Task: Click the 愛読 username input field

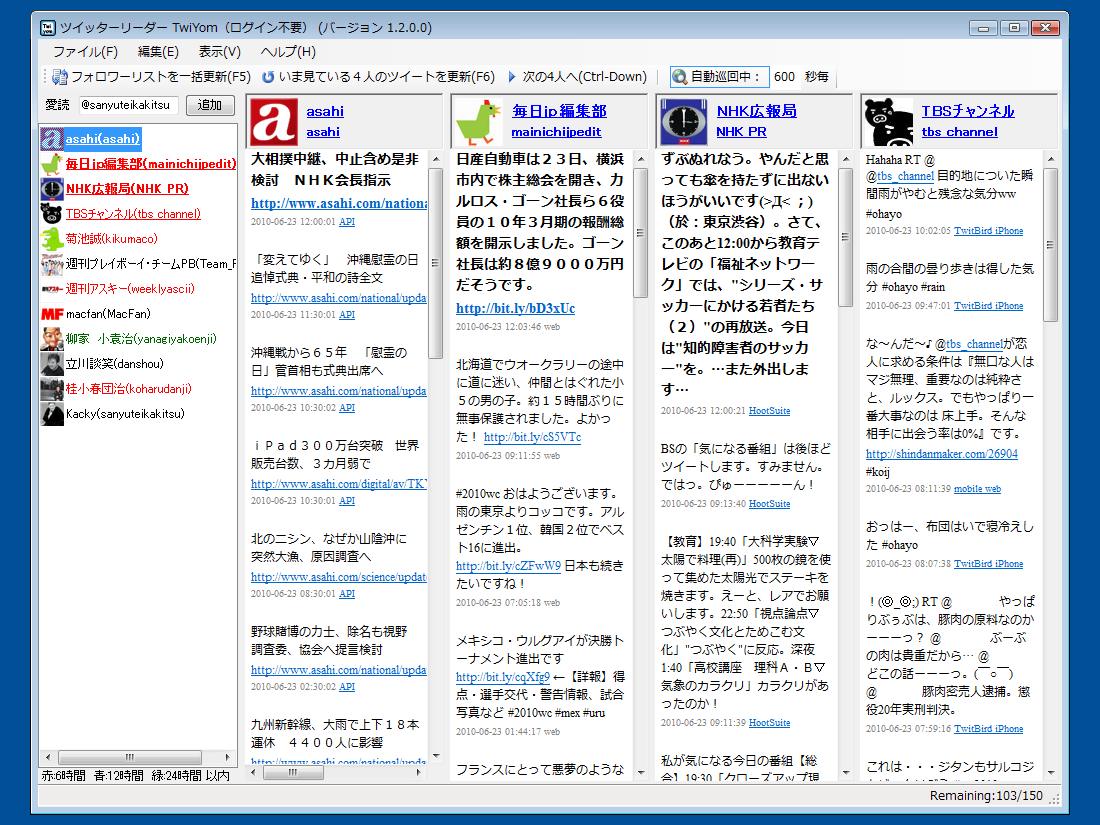Action: pyautogui.click(x=128, y=105)
